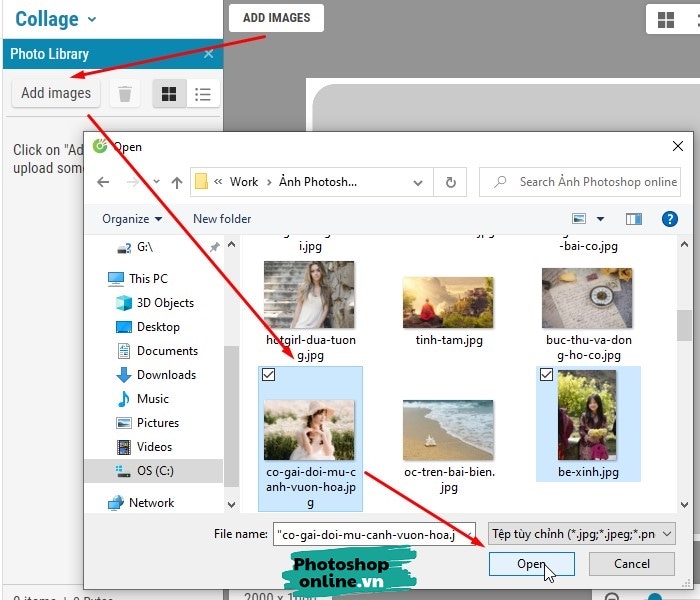Close the Photo Library panel
Viewport: 700px width, 600px height.
click(208, 54)
